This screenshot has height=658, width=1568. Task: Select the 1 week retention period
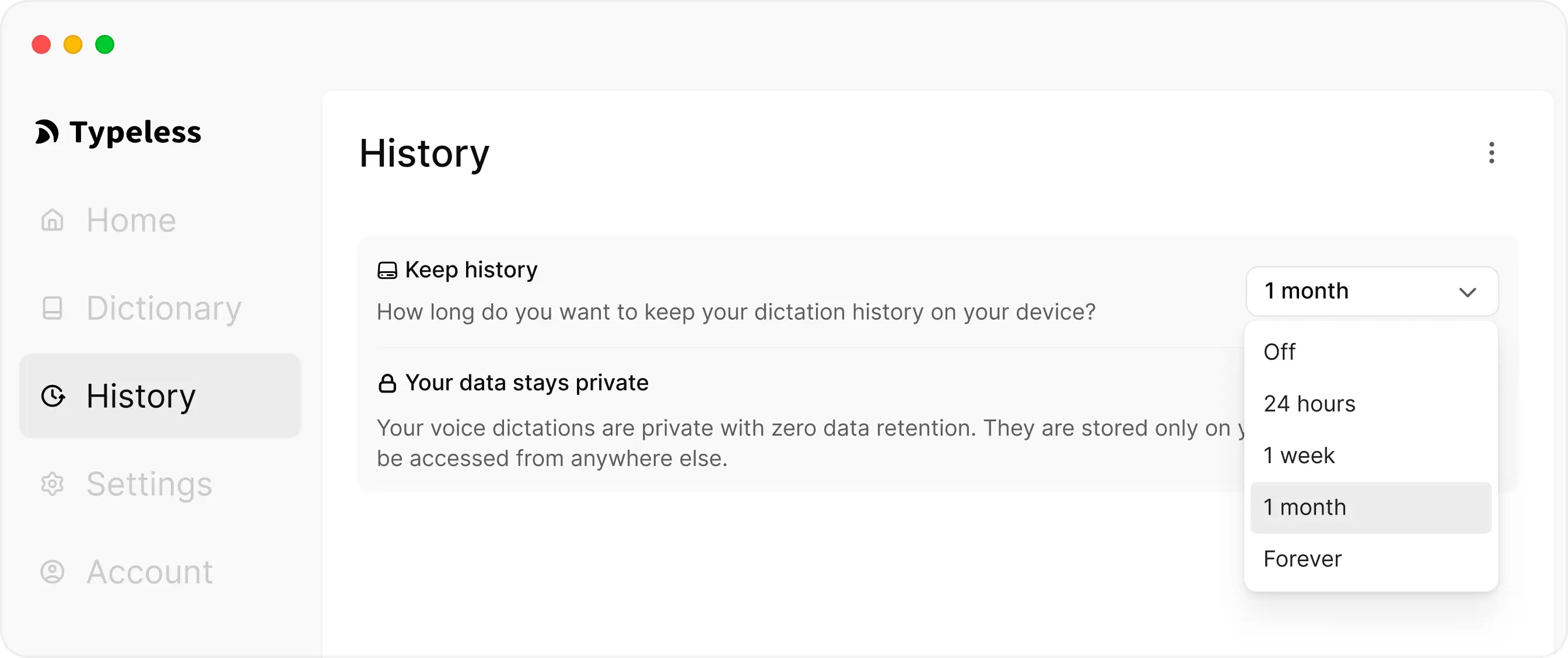click(1298, 454)
